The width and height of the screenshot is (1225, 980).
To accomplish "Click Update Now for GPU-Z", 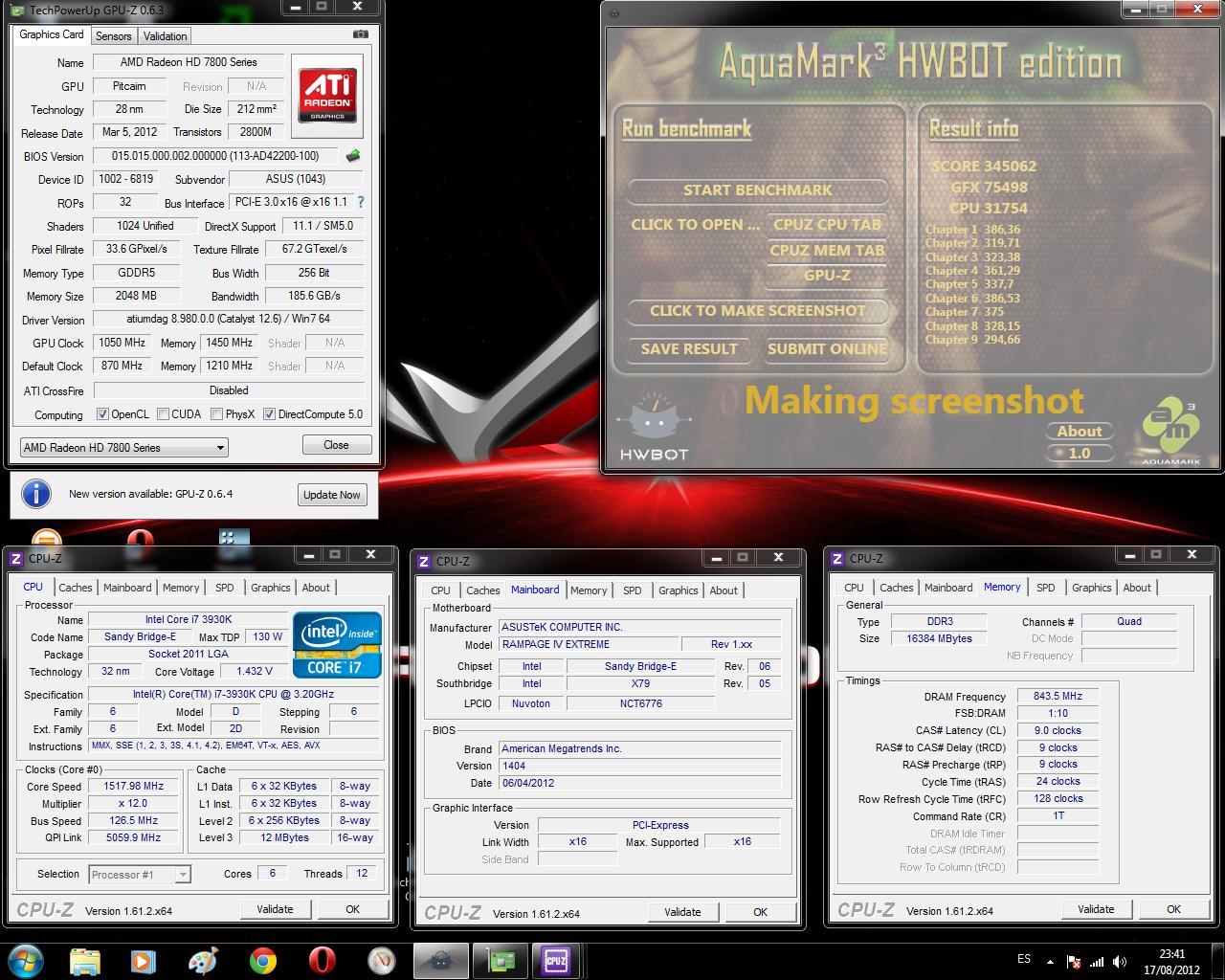I will pyautogui.click(x=331, y=495).
